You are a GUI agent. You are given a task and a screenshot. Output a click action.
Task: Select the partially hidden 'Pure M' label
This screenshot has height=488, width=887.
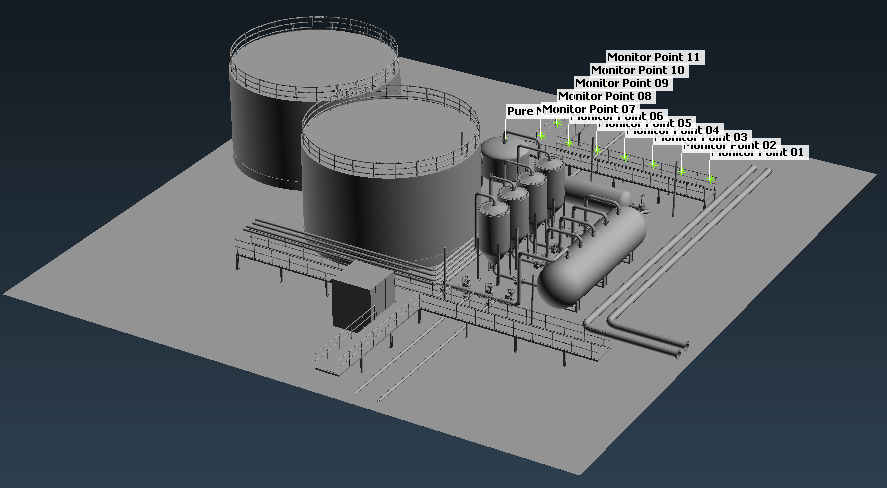point(522,110)
